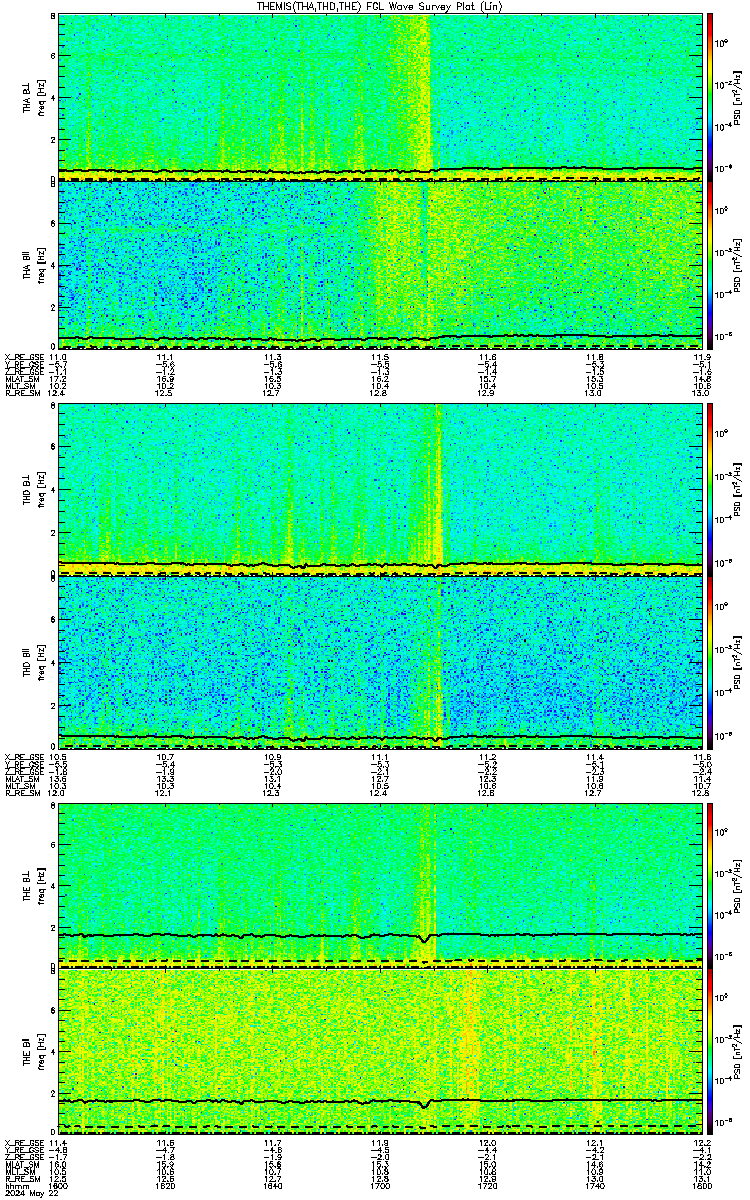Click the THA B-parallel spectrogram panel
Viewport: 750px width, 1200px height.
click(381, 264)
